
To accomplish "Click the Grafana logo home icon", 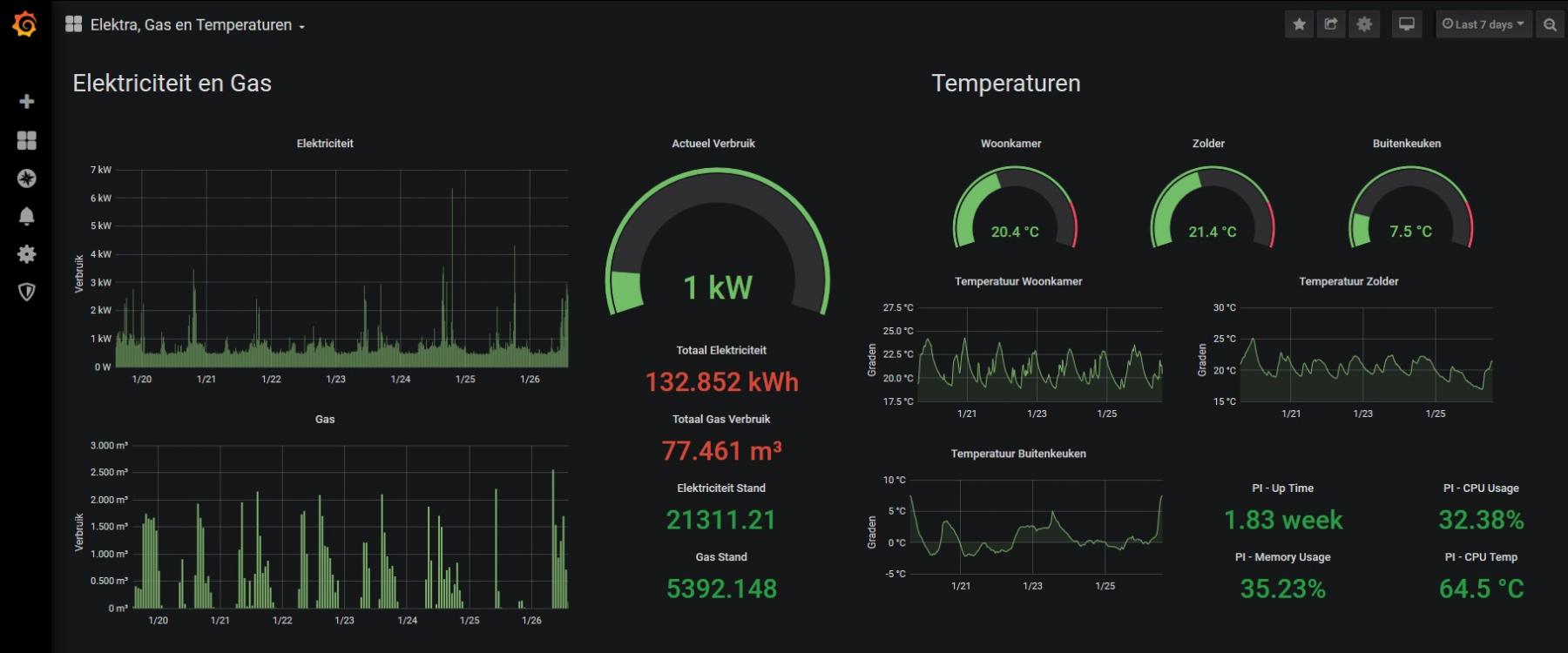I will coord(25,24).
